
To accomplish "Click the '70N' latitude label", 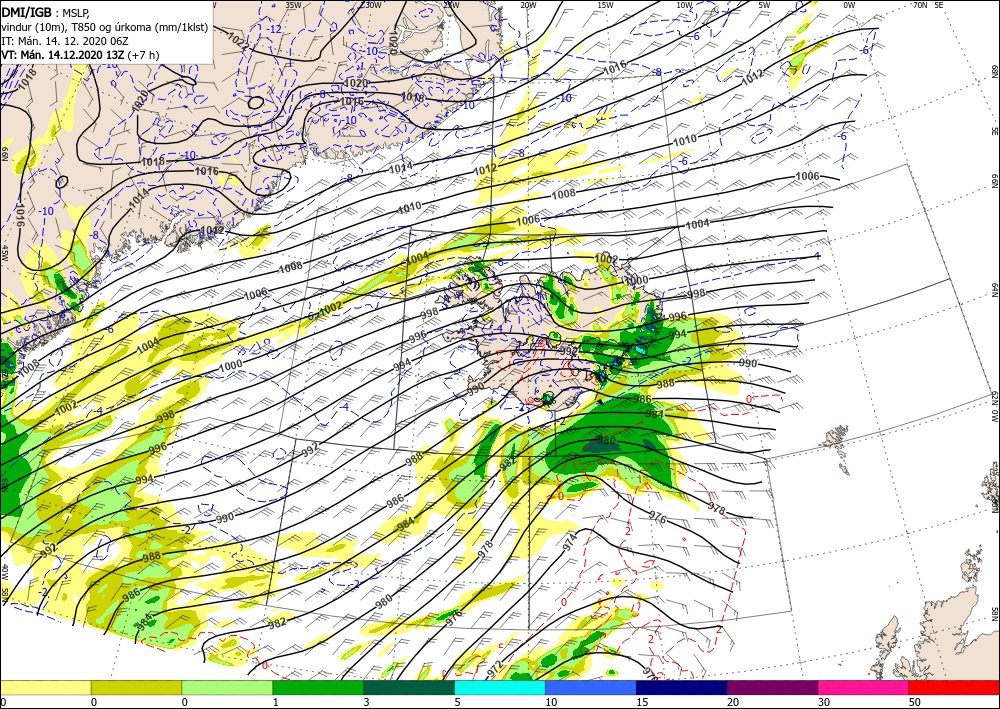I will 920,4.
